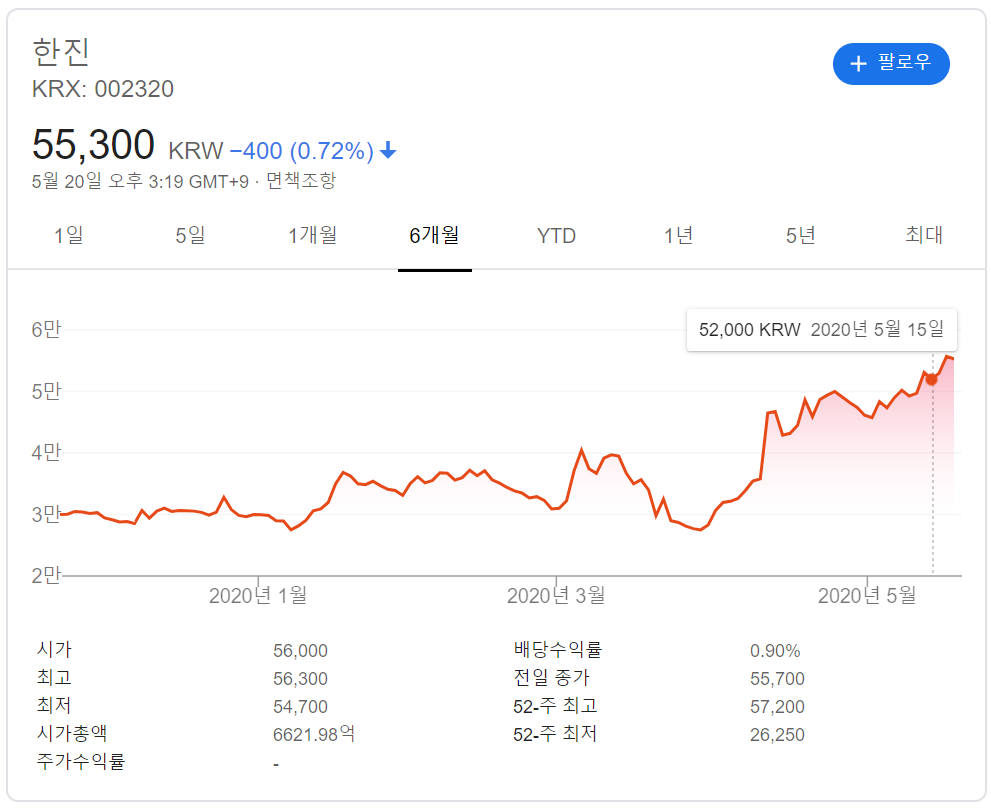991x808 pixels.
Task: Click the 팔로우 follow button
Action: pyautogui.click(x=891, y=64)
